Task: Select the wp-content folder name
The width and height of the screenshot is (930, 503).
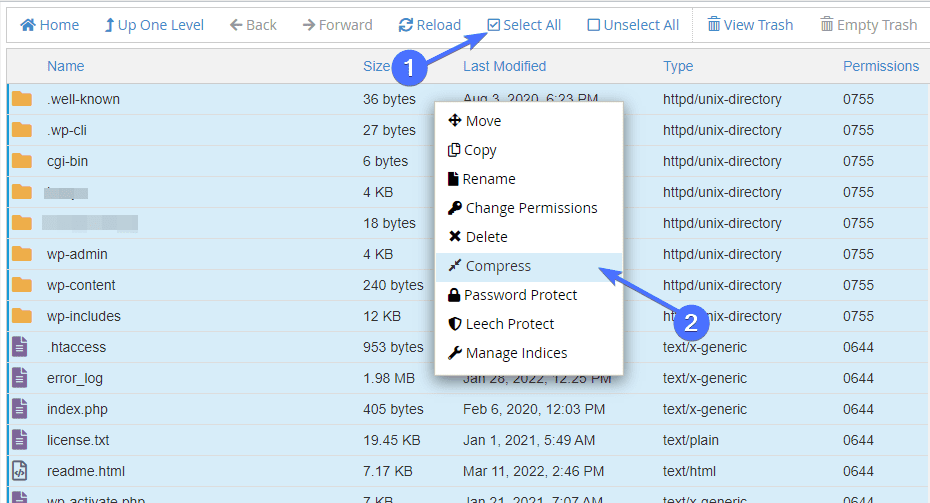Action: pos(81,285)
